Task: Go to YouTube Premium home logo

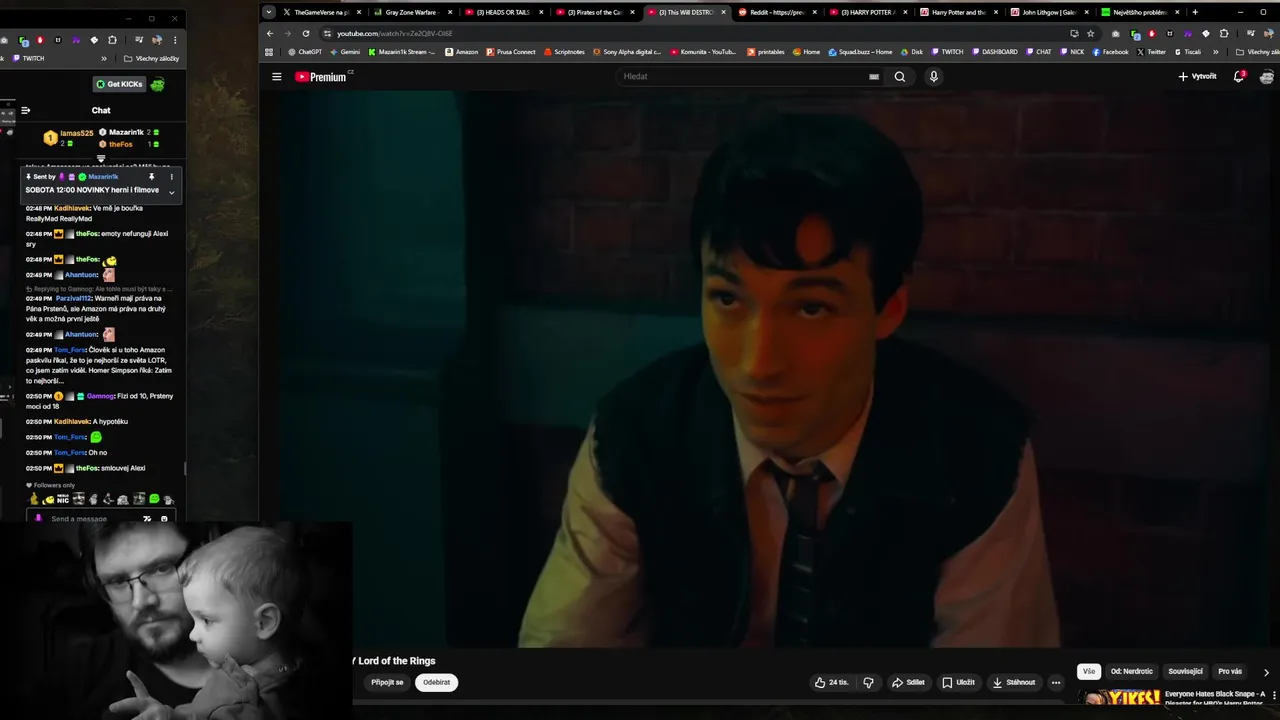Action: pyautogui.click(x=322, y=77)
